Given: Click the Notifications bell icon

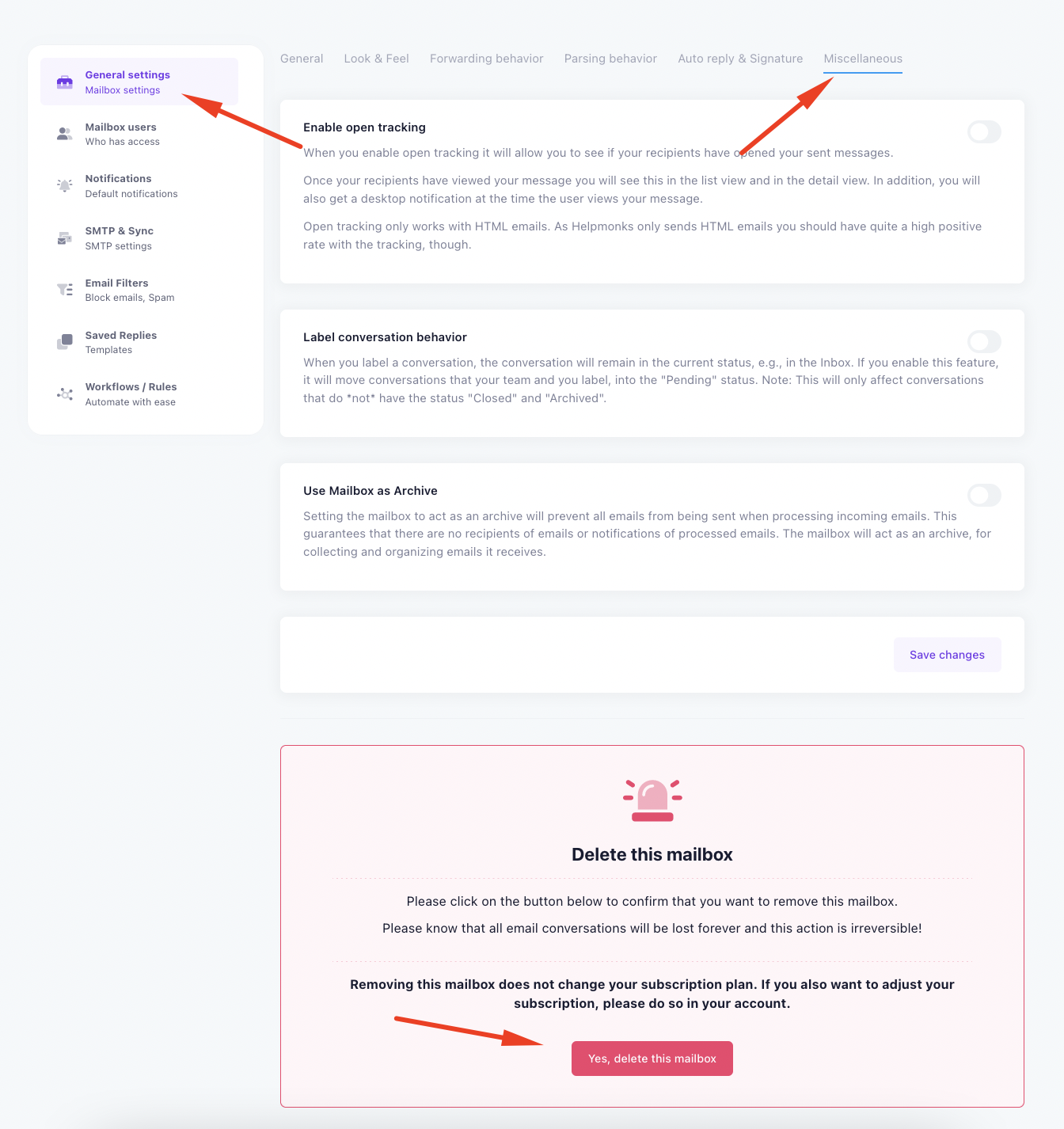Looking at the screenshot, I should coord(65,186).
